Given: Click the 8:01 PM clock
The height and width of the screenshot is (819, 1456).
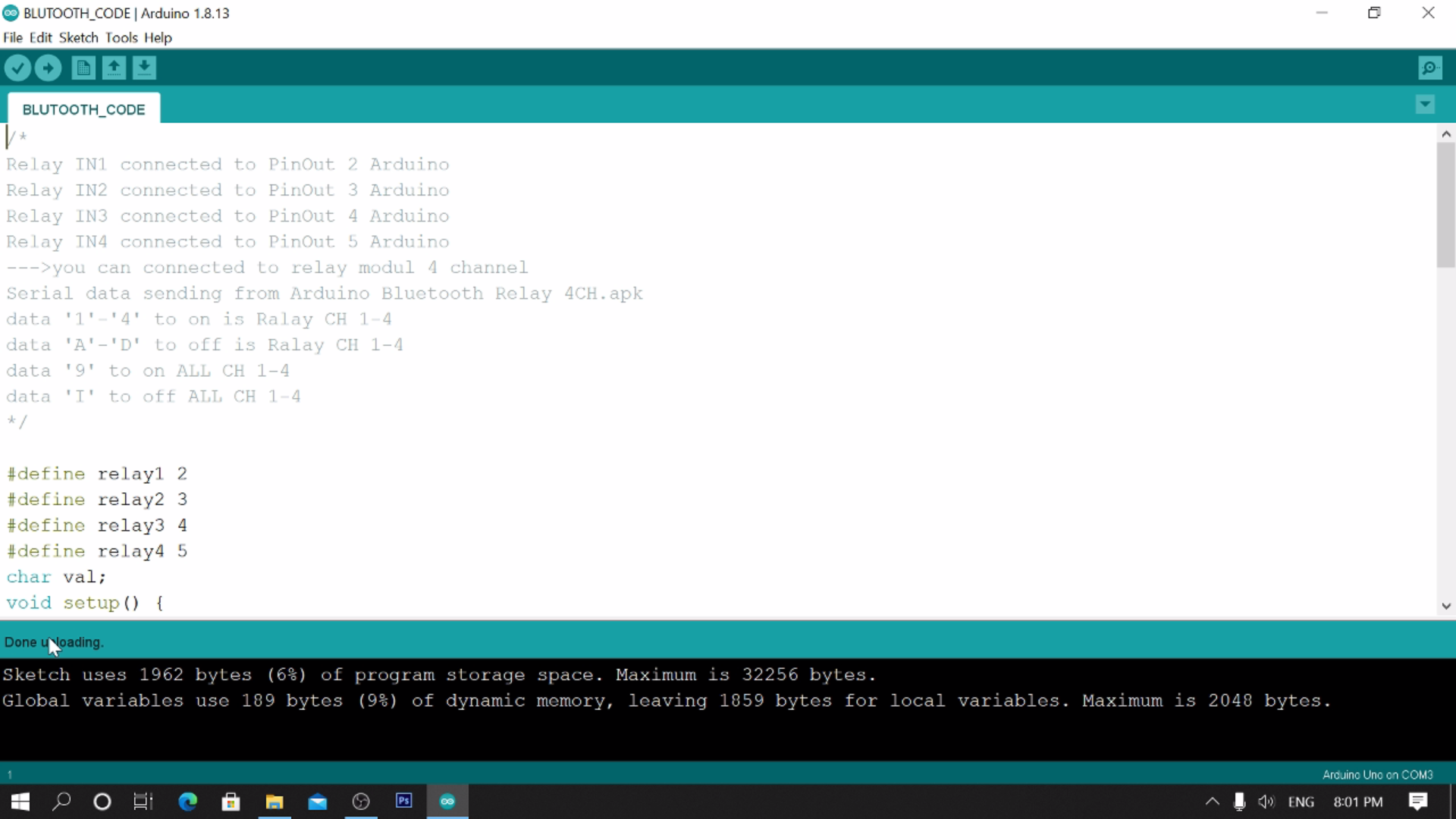Looking at the screenshot, I should (1358, 802).
